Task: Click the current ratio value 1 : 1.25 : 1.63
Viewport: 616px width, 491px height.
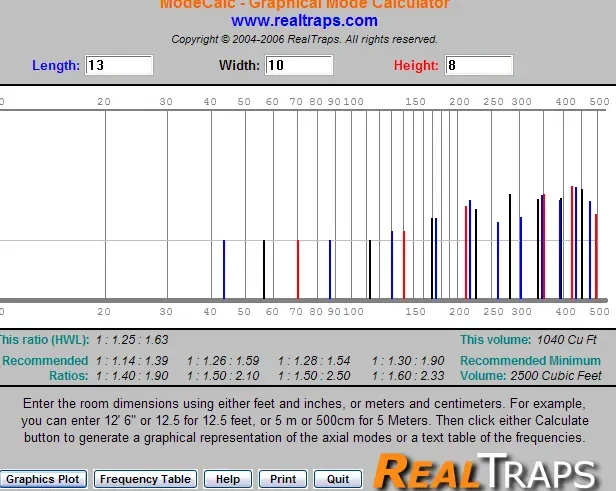Action: point(132,340)
